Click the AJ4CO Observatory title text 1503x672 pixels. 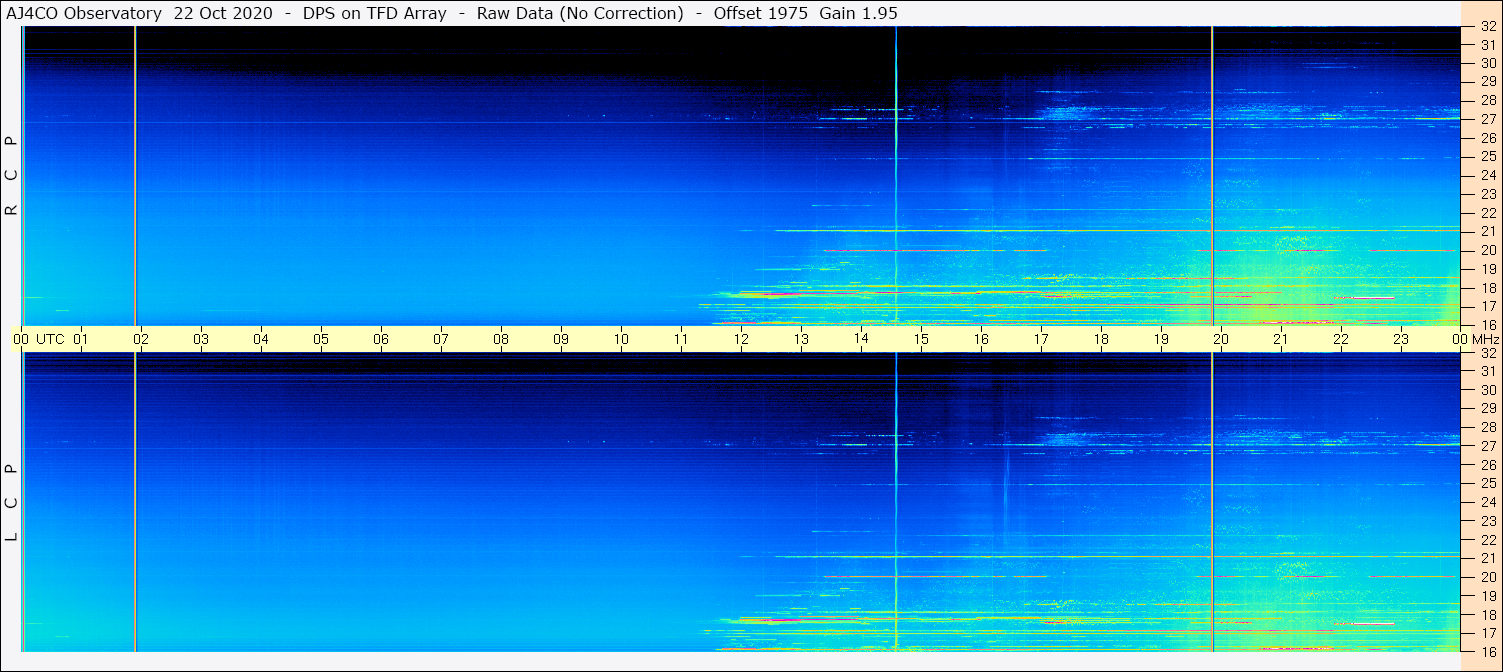84,13
